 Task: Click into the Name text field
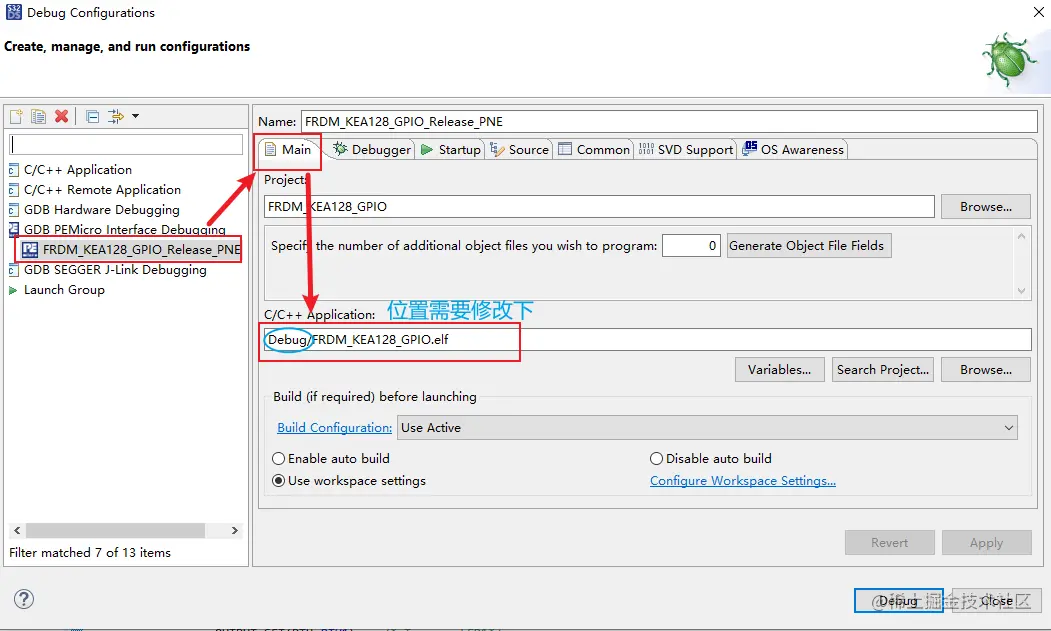pos(669,121)
